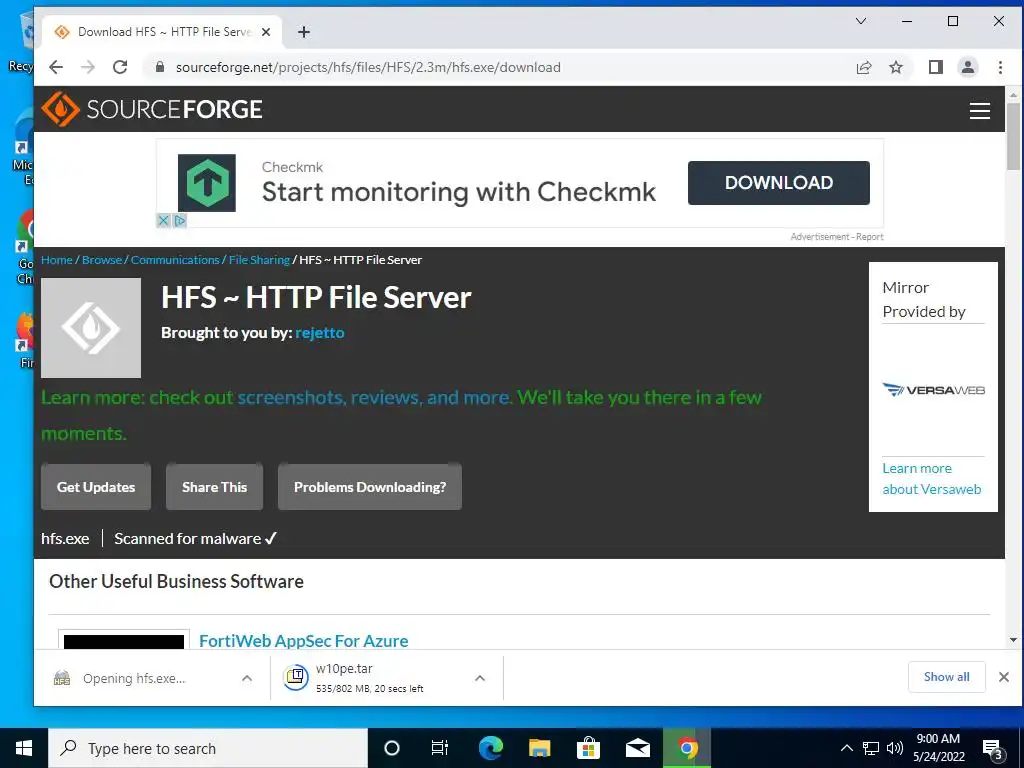Click the SourceForge logo
Image resolution: width=1024 pixels, height=768 pixels.
coord(152,109)
